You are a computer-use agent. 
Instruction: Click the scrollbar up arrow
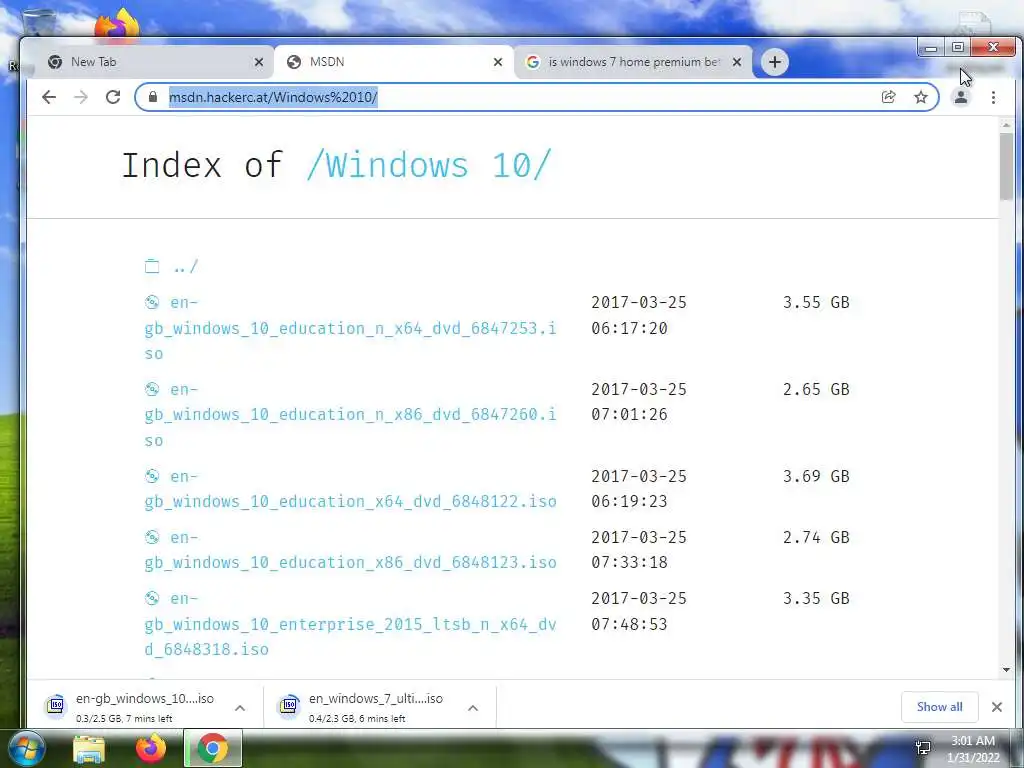1006,124
